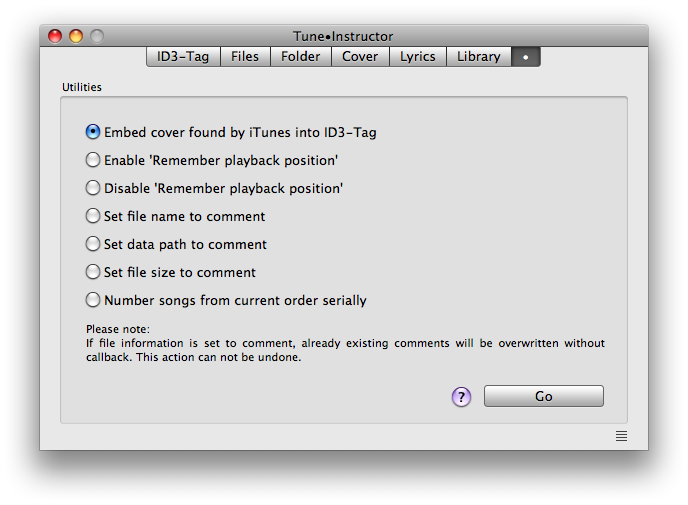
Task: Switch to the ID3-Tag tab
Action: tap(183, 57)
